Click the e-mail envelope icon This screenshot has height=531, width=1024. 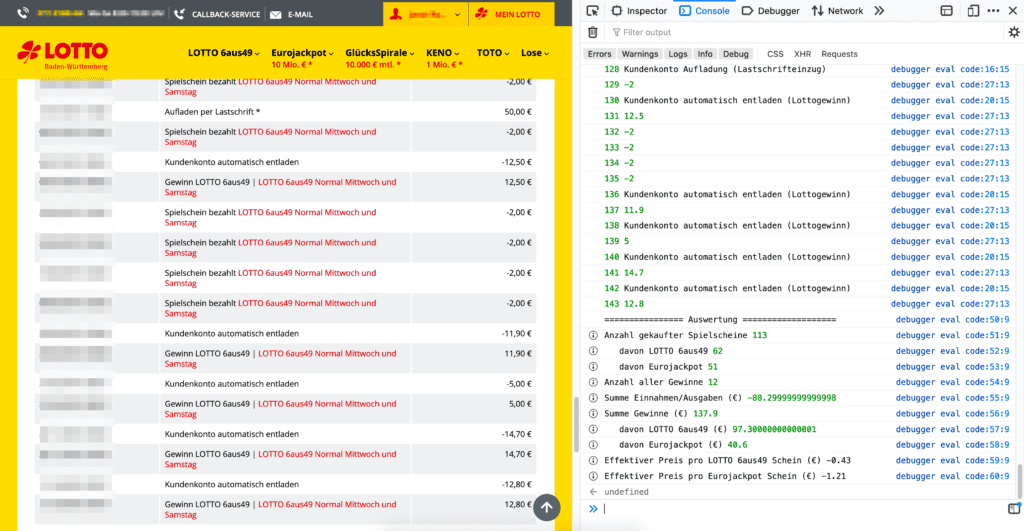click(x=276, y=14)
